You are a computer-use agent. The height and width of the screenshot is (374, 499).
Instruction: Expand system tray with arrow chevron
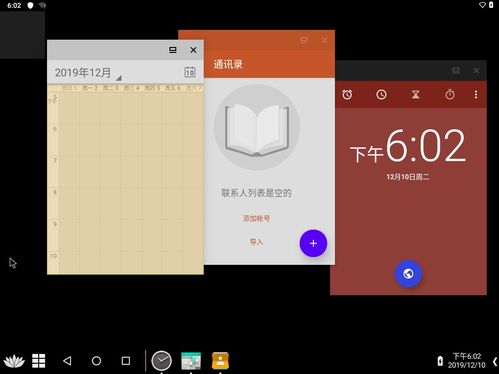tap(495, 361)
